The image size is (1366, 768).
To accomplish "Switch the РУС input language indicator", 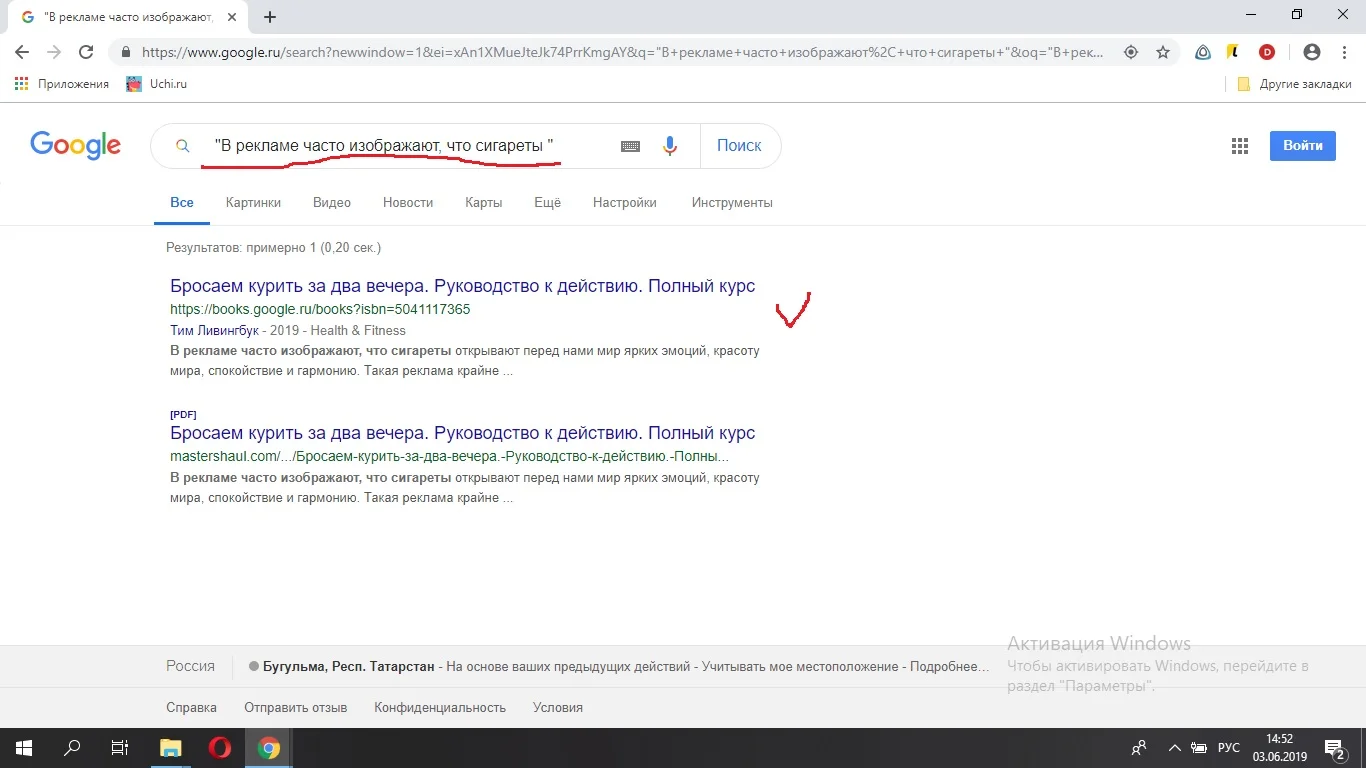I will point(1229,748).
